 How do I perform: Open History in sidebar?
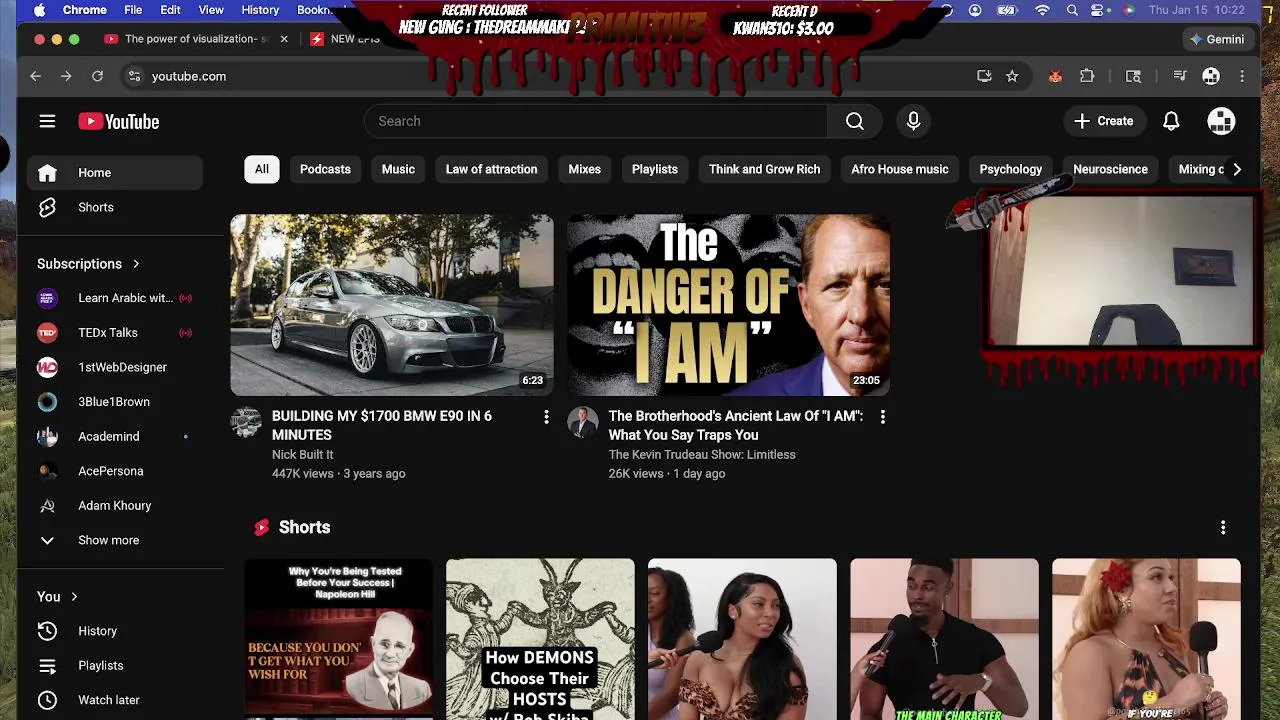tap(114, 631)
